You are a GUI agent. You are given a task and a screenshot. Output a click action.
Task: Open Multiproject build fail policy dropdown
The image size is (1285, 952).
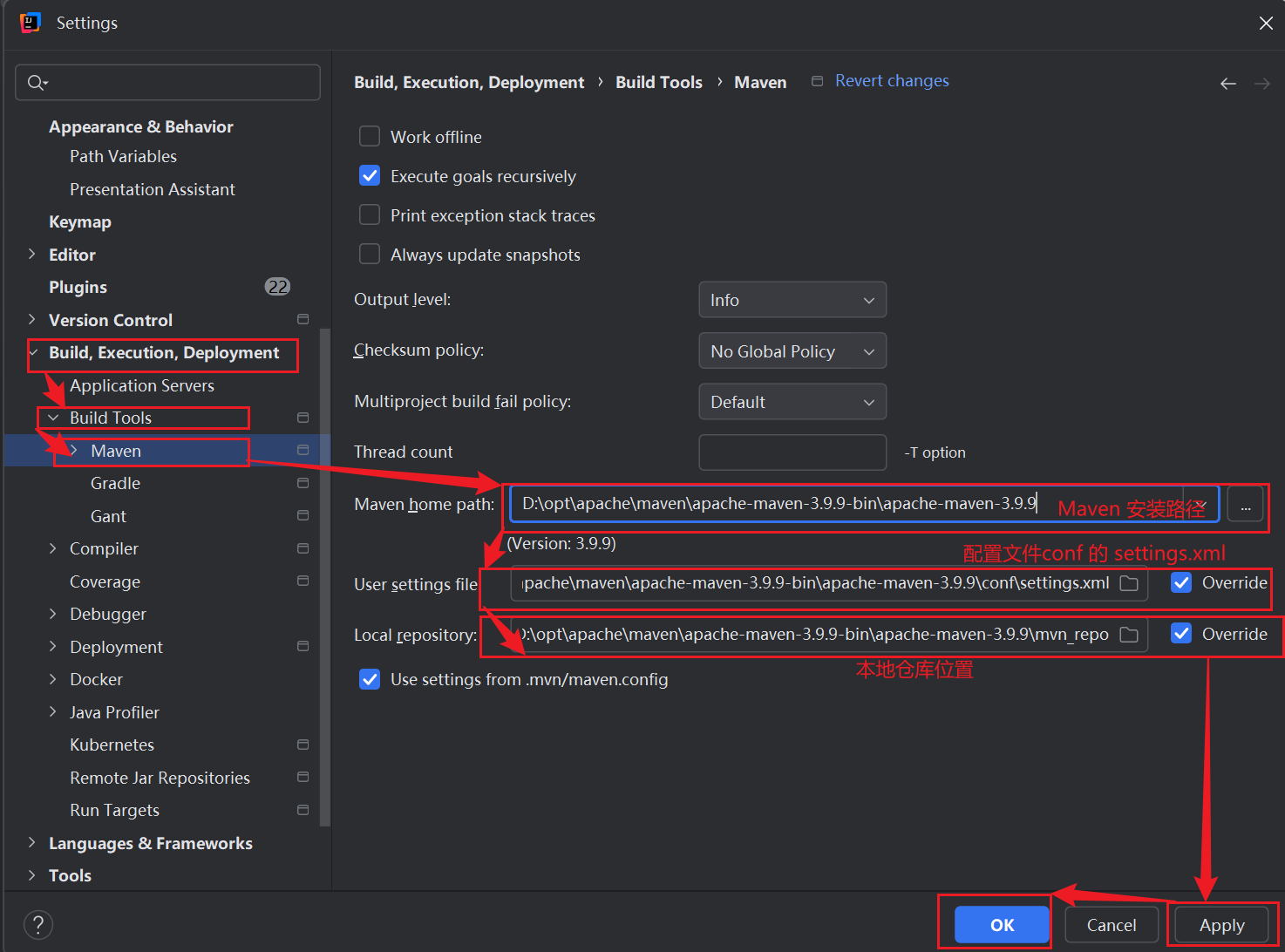(x=792, y=402)
